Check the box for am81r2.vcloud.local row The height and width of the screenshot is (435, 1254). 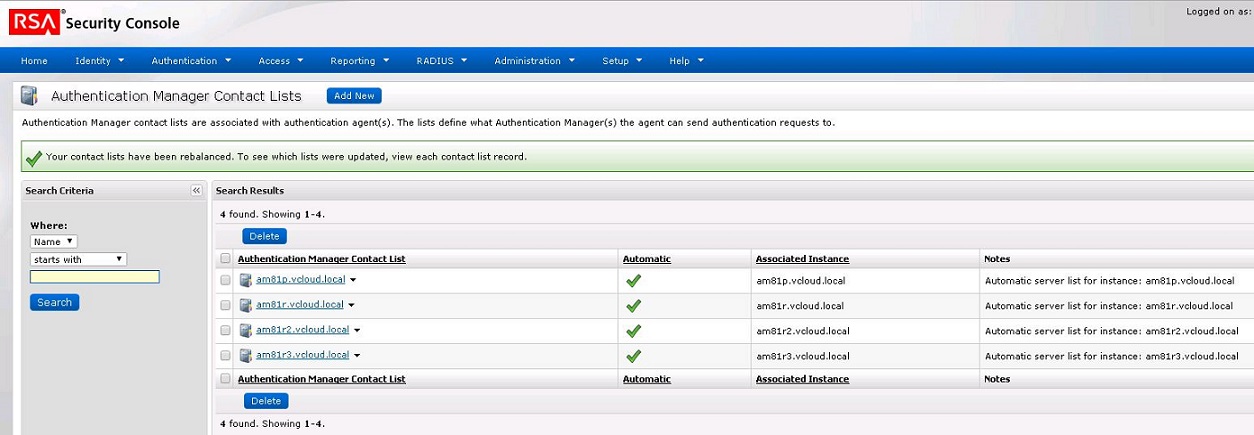click(x=225, y=331)
